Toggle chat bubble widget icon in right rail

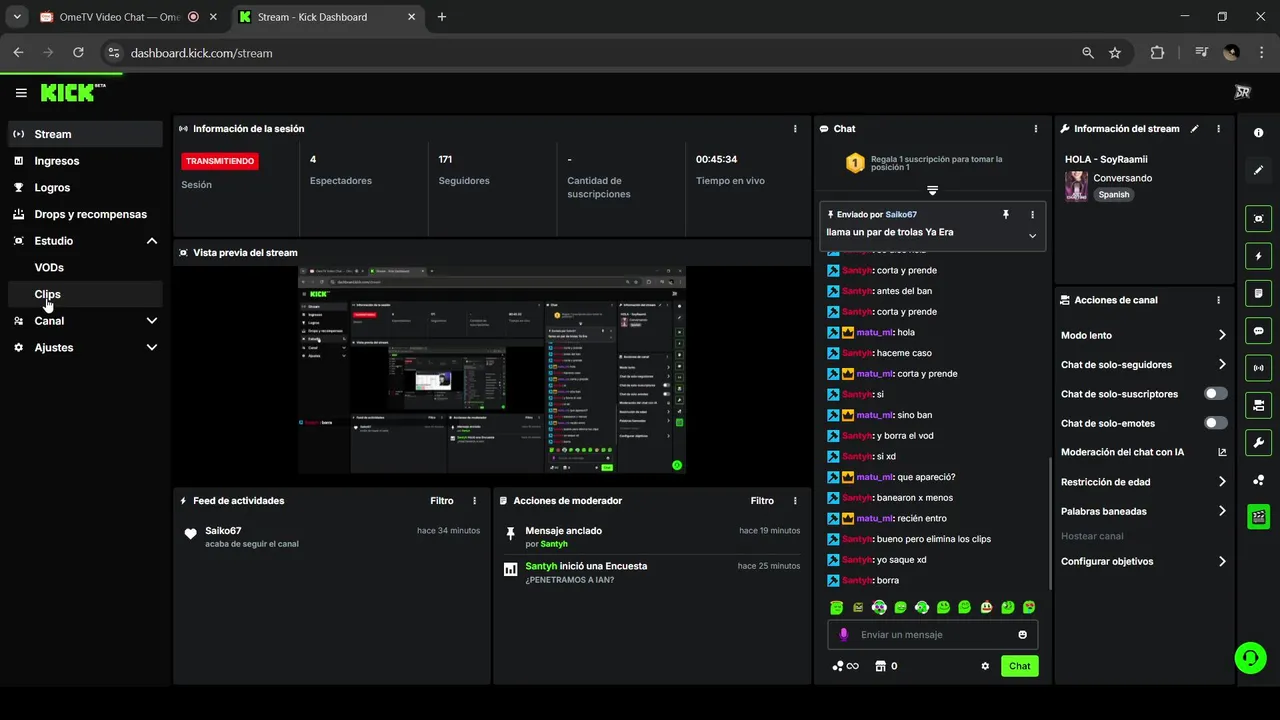coord(1258,331)
